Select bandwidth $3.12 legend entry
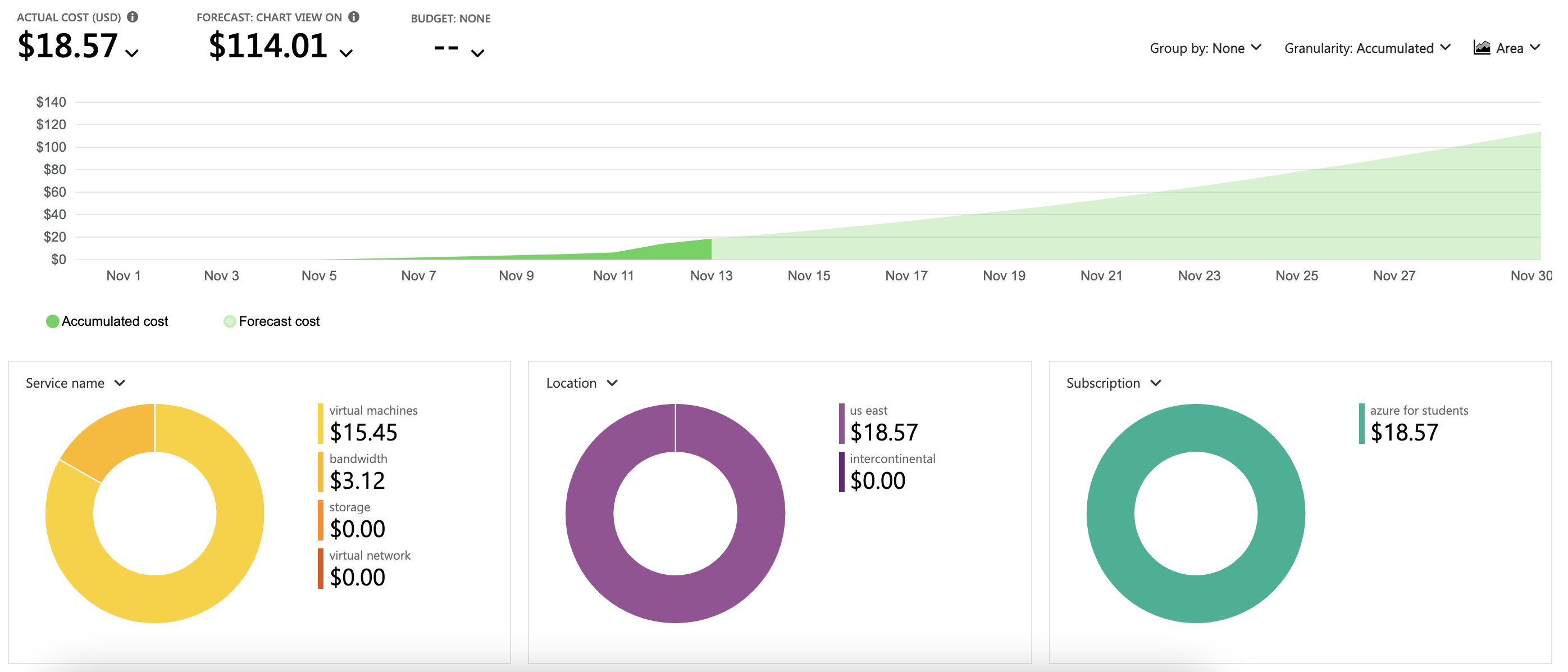This screenshot has height=672, width=1568. click(358, 471)
